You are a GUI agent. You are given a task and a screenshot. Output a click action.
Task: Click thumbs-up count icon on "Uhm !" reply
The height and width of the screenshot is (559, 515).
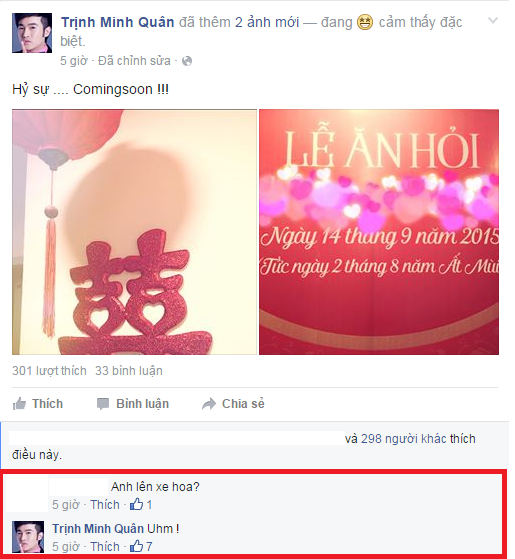point(136,546)
